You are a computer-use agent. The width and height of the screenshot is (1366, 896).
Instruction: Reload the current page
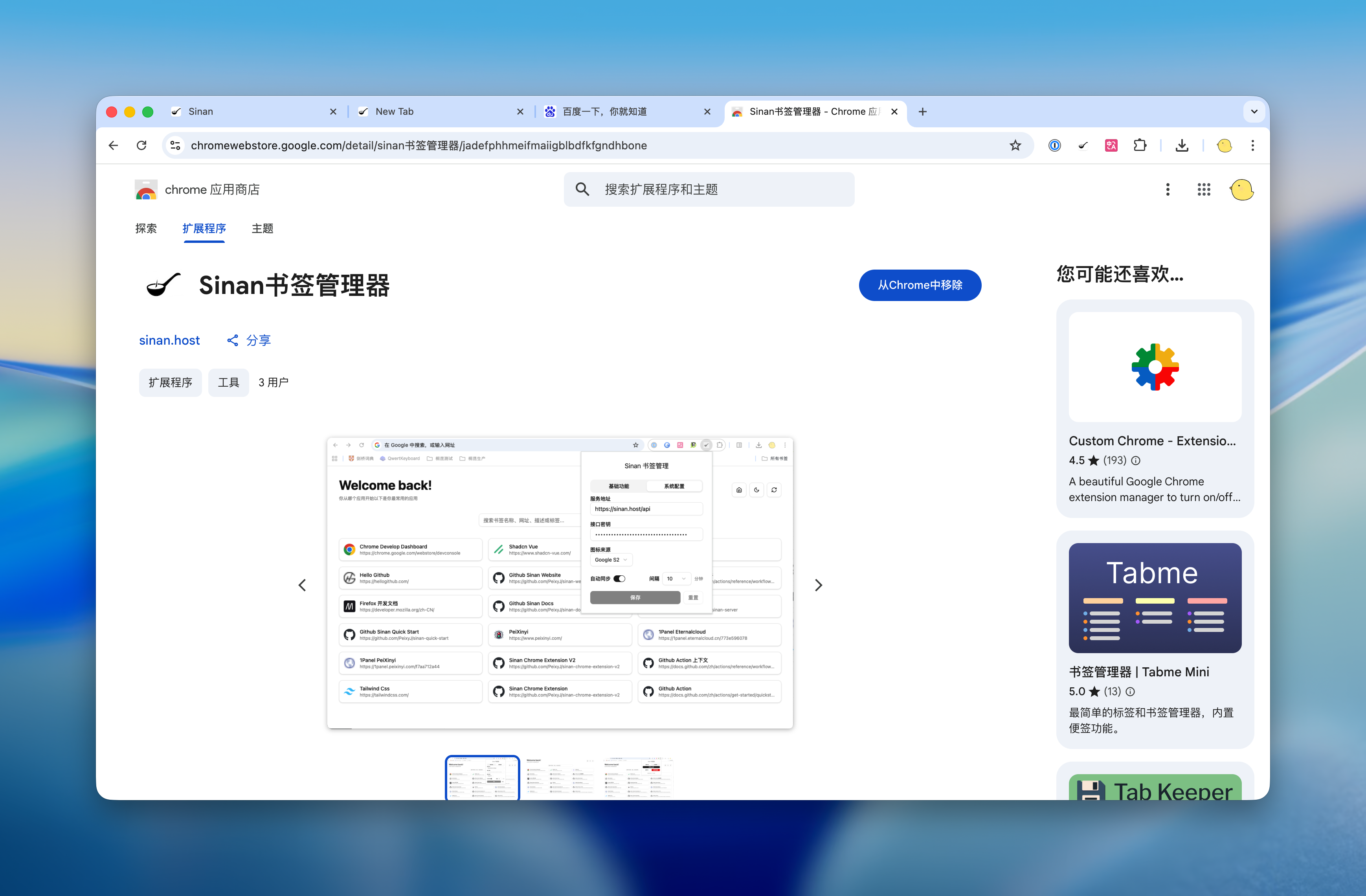[142, 145]
